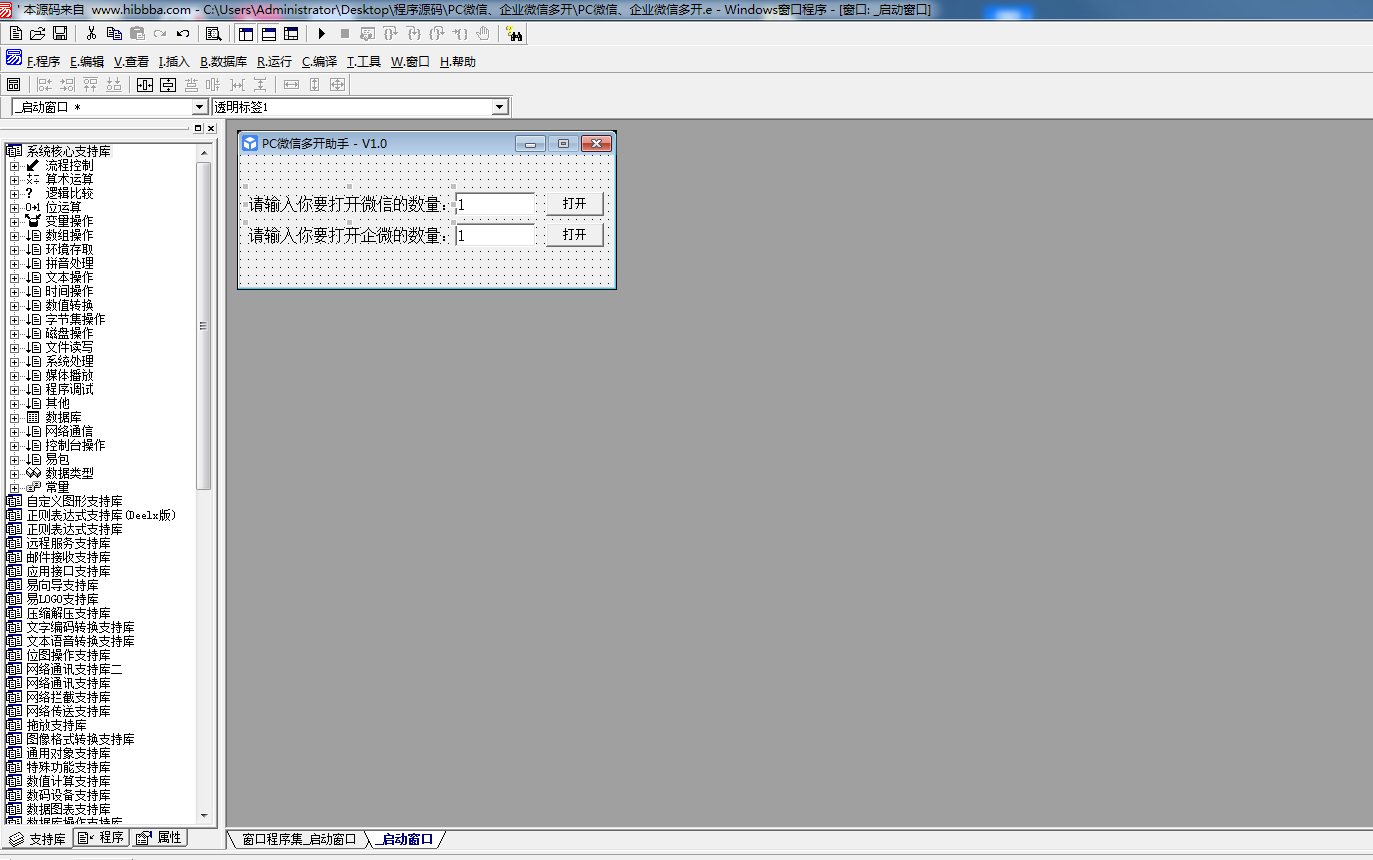
Task: Toggle the second panel layout button (top bar)
Action: tap(268, 34)
